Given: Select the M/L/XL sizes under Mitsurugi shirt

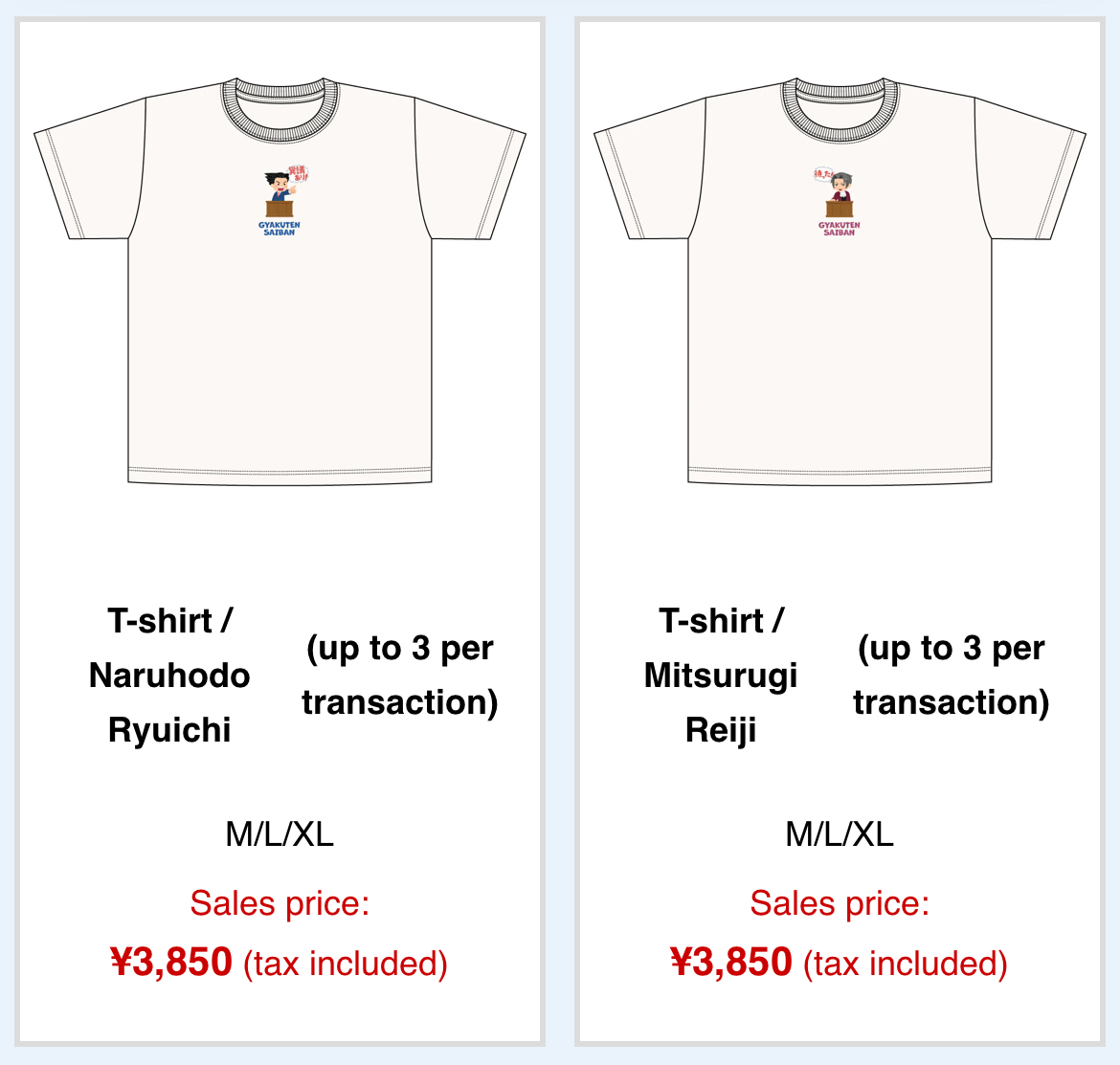Looking at the screenshot, I should [840, 834].
